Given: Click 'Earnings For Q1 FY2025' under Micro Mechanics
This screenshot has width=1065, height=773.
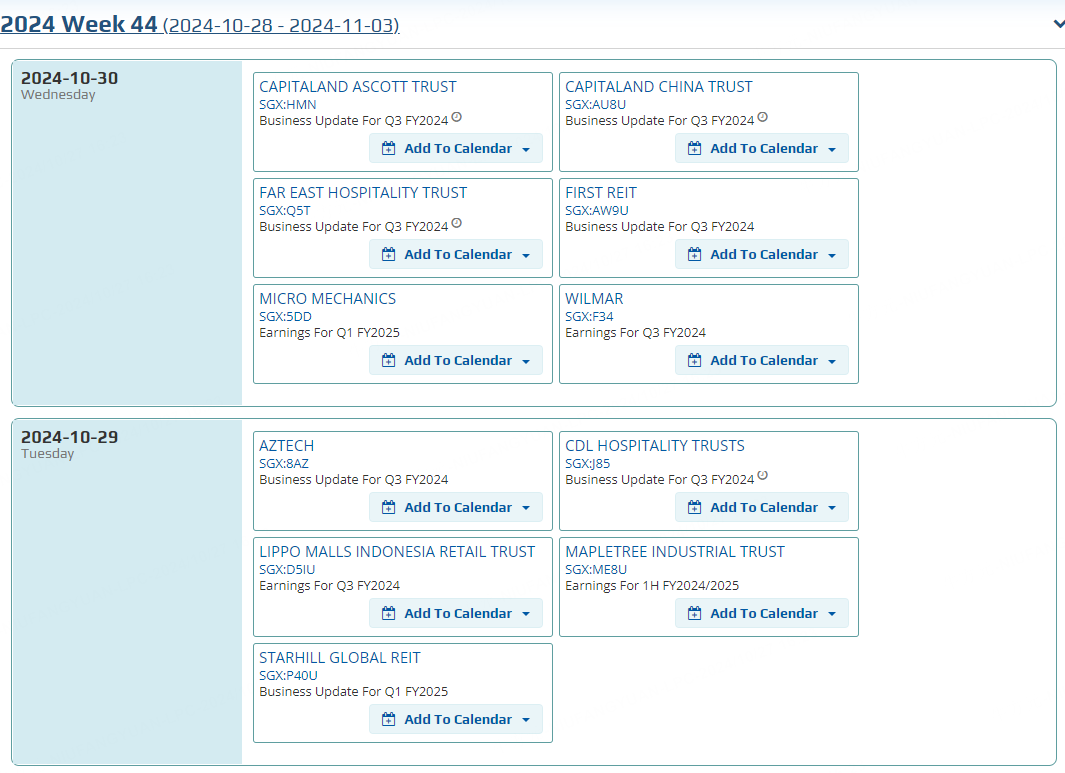Looking at the screenshot, I should point(329,333).
